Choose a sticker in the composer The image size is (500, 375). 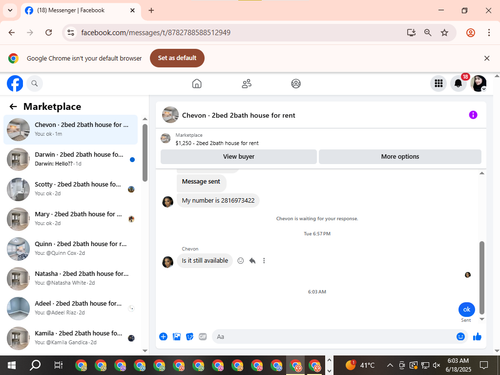tap(190, 337)
